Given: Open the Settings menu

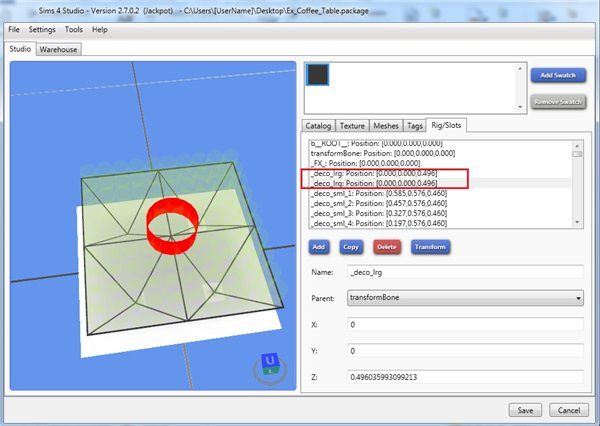Looking at the screenshot, I should click(x=42, y=30).
